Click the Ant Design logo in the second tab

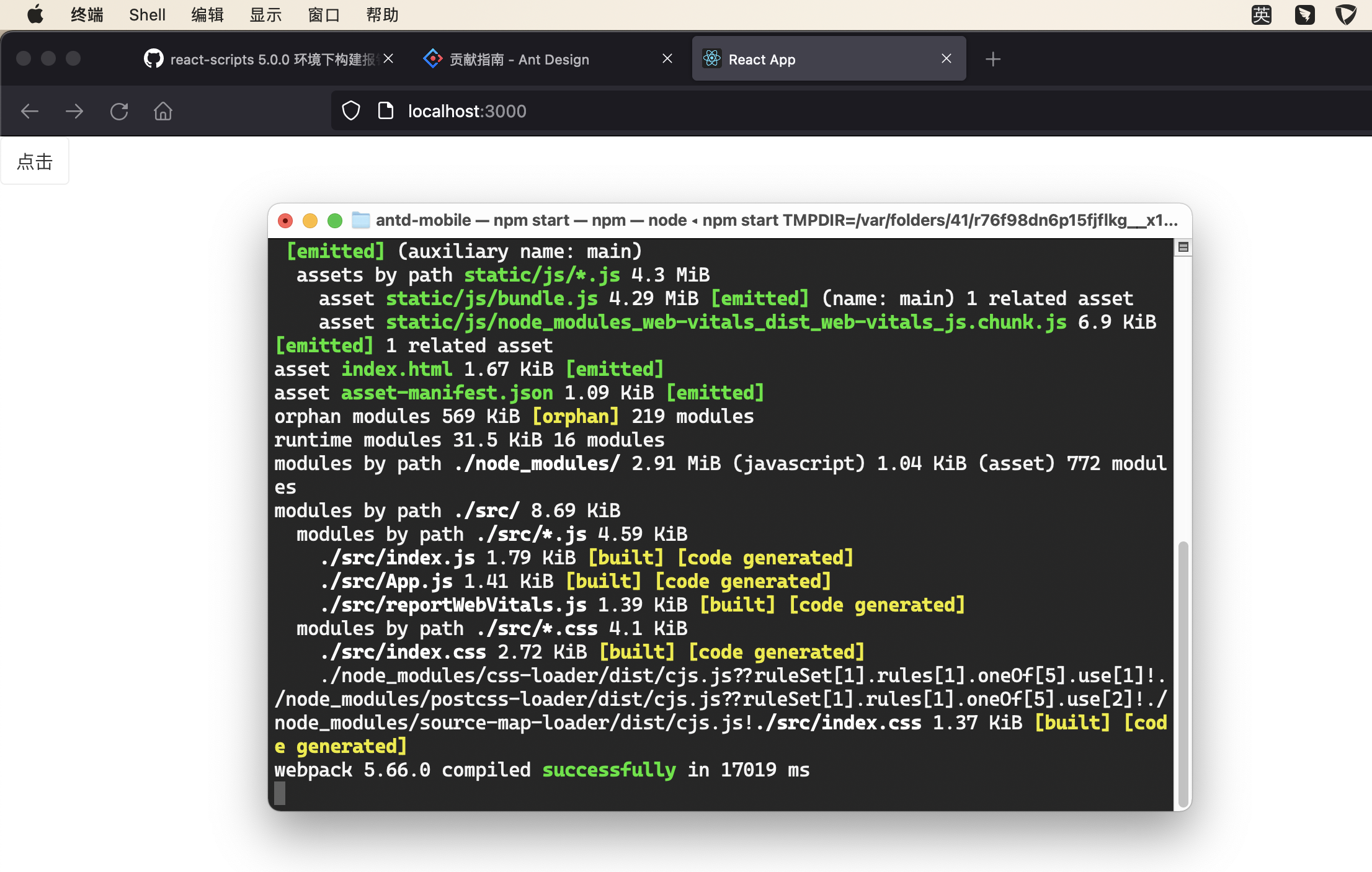(x=432, y=58)
